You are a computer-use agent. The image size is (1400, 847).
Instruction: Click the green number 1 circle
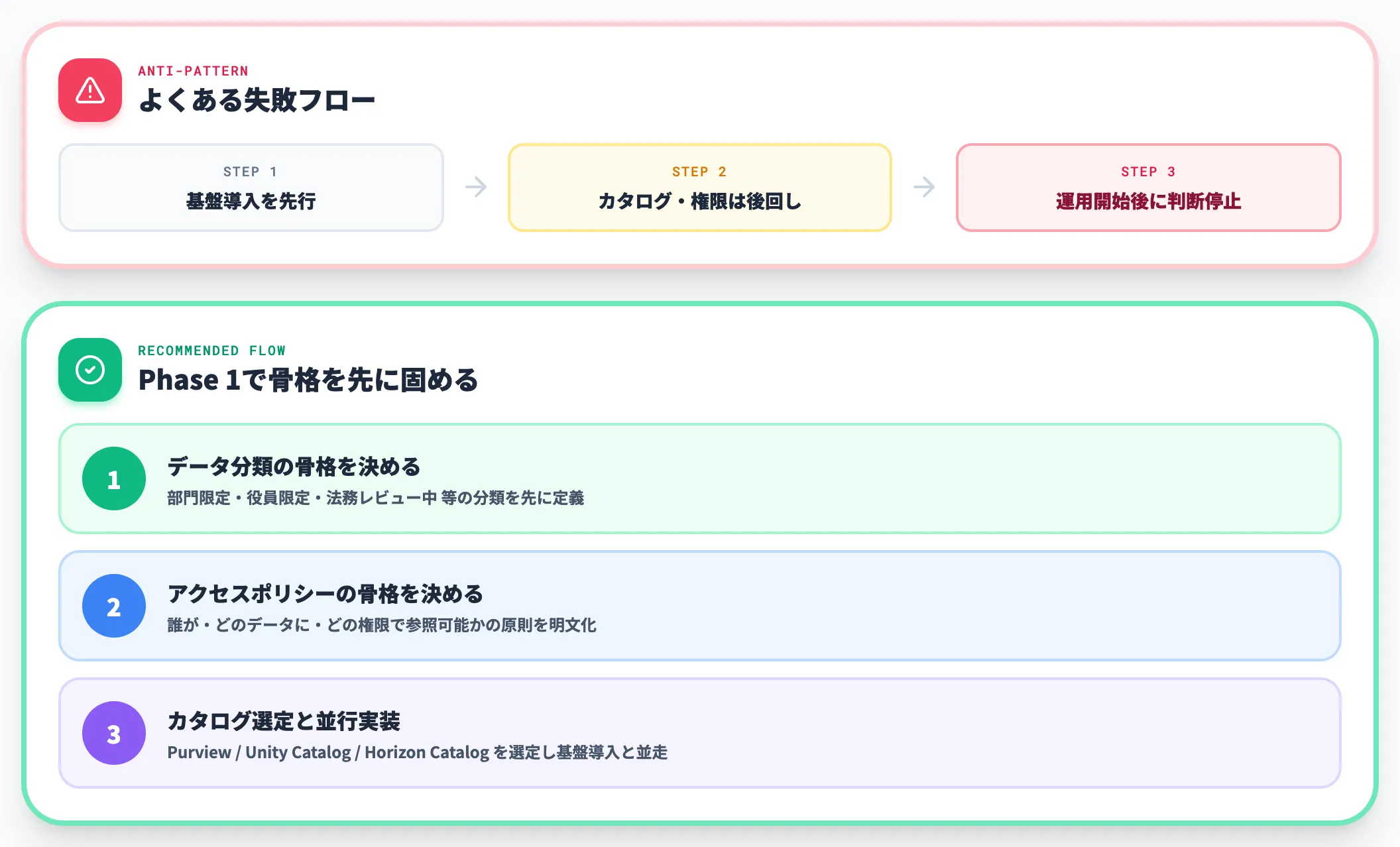pyautogui.click(x=114, y=479)
